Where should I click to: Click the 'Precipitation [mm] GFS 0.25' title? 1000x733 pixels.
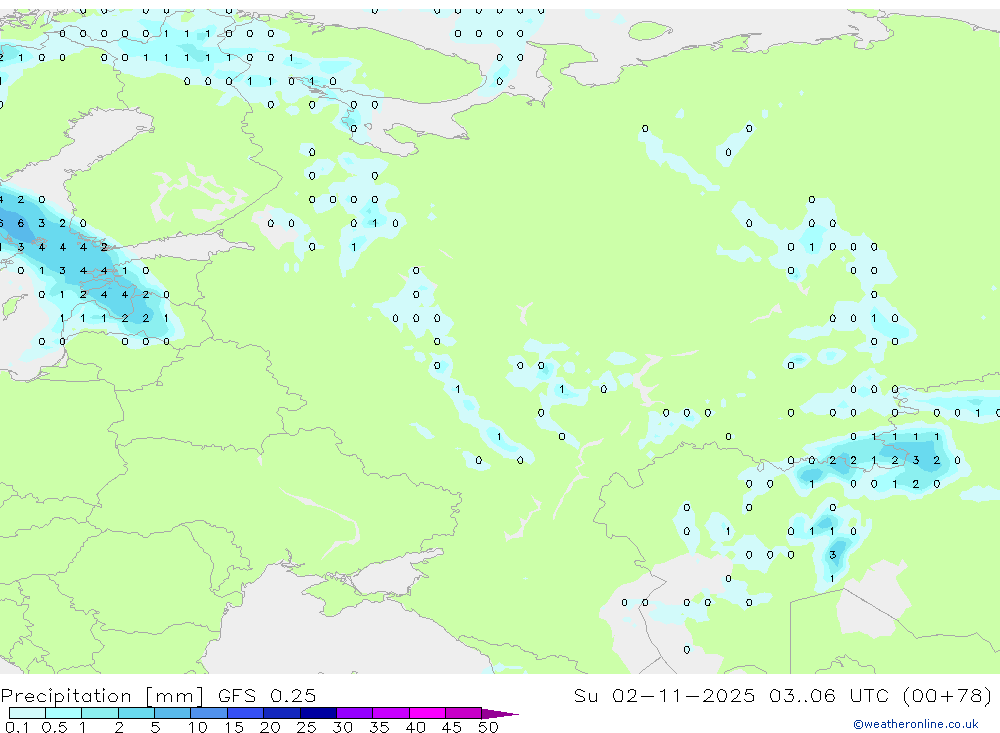158,695
